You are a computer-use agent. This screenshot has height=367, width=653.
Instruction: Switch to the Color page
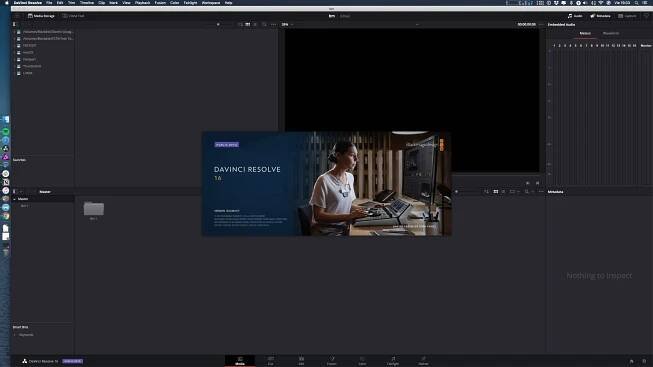click(x=362, y=361)
